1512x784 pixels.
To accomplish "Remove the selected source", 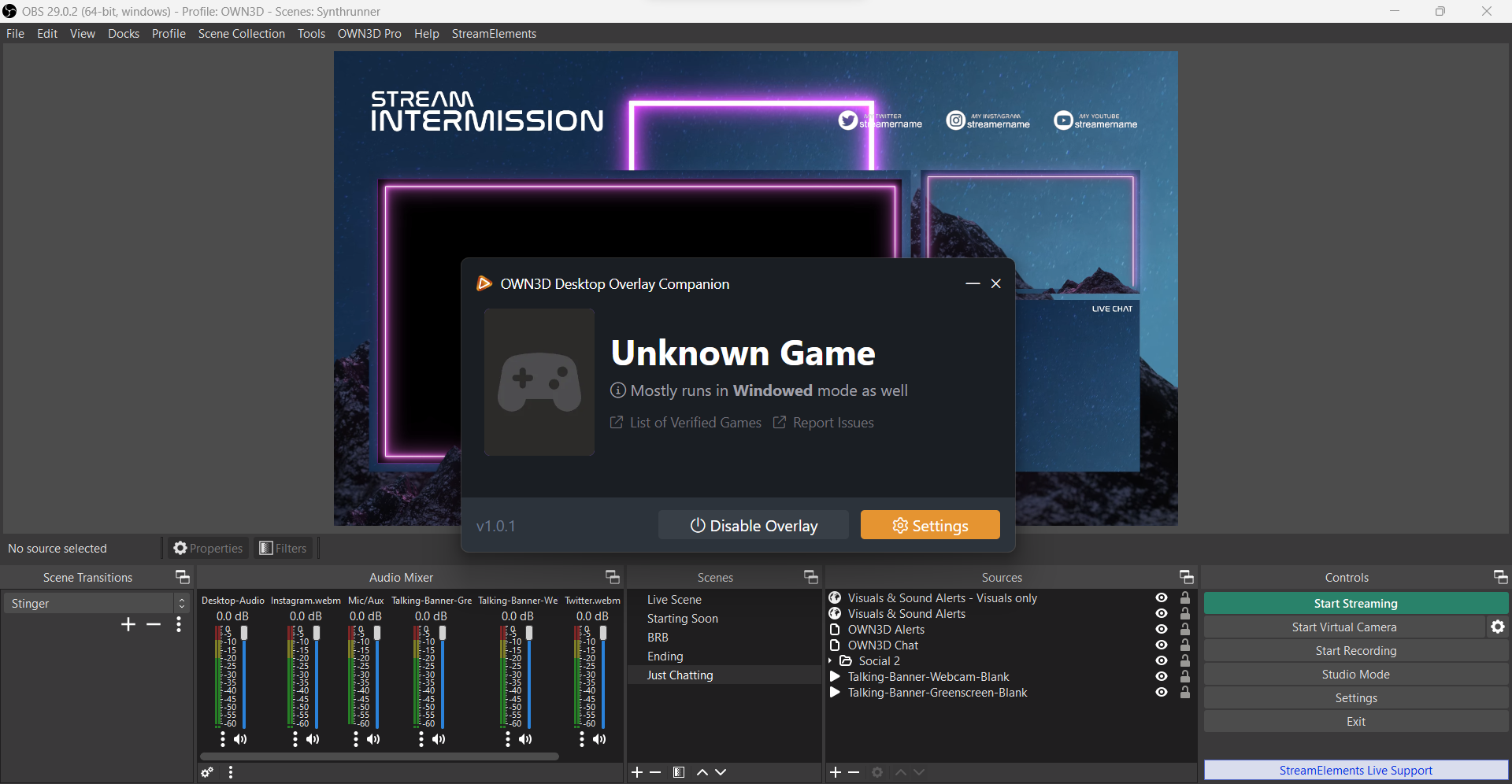I will pyautogui.click(x=854, y=772).
